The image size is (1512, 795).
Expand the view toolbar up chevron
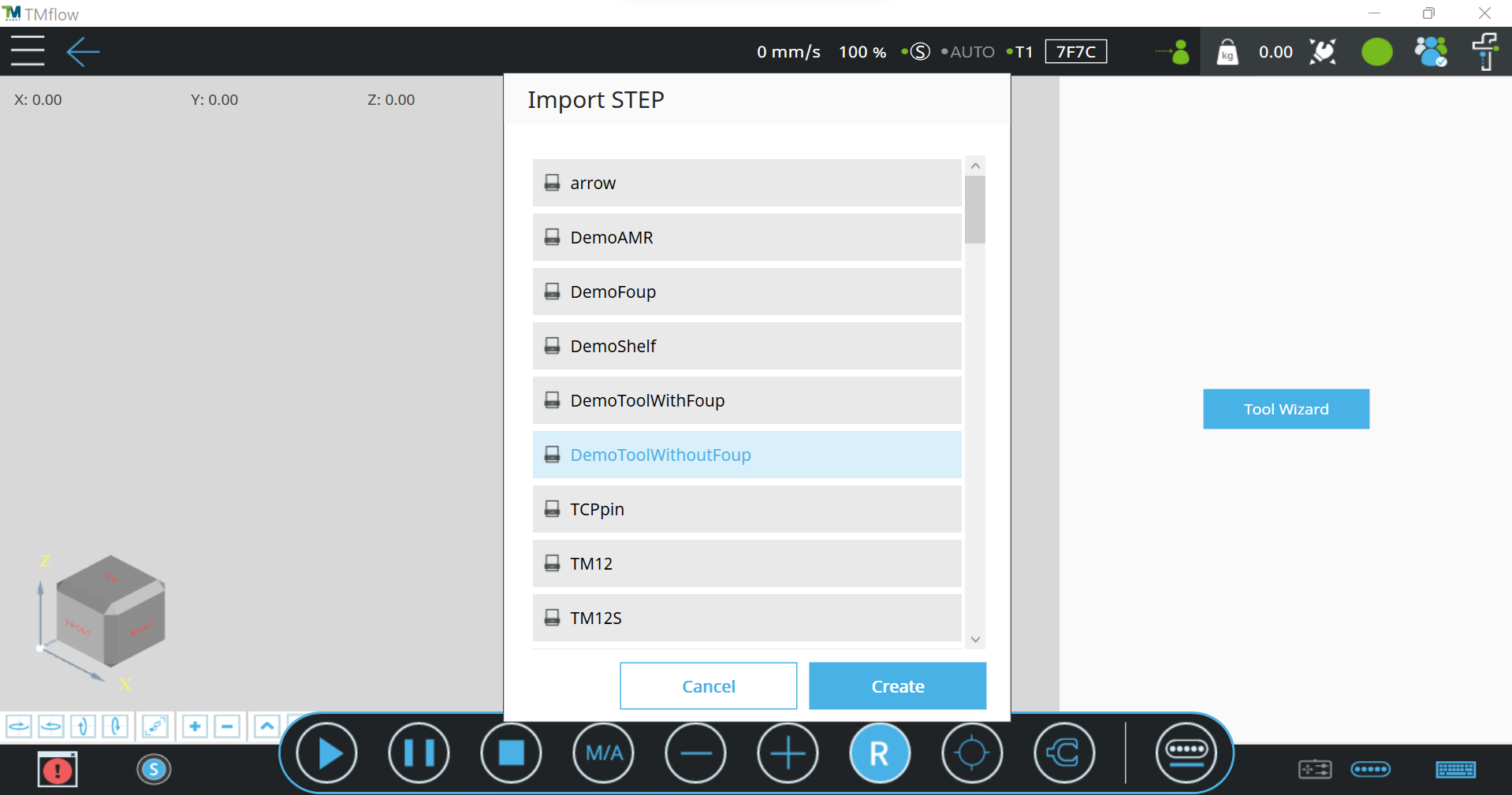pyautogui.click(x=267, y=726)
